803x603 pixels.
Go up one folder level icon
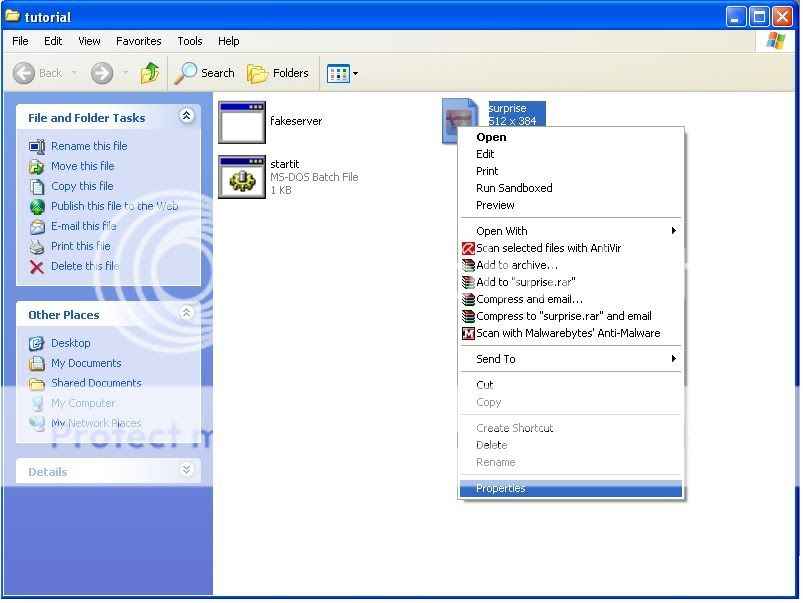[x=150, y=73]
